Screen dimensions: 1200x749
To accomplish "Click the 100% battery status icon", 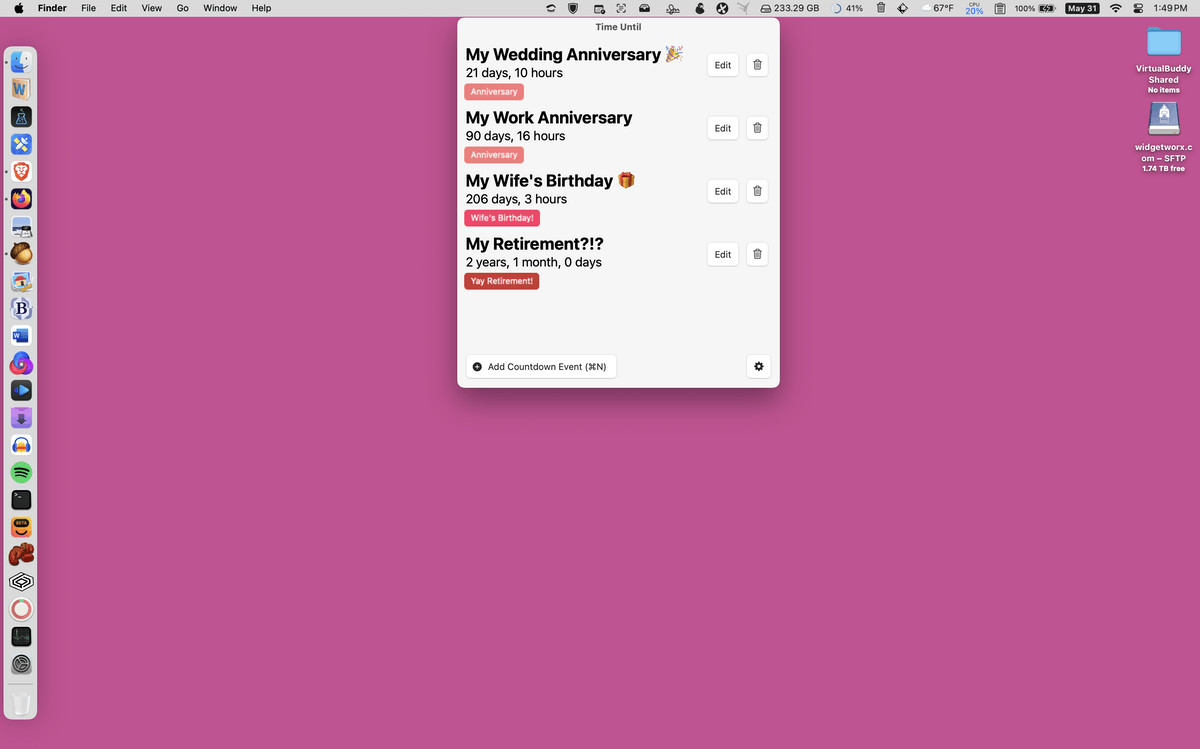I will pos(1035,8).
